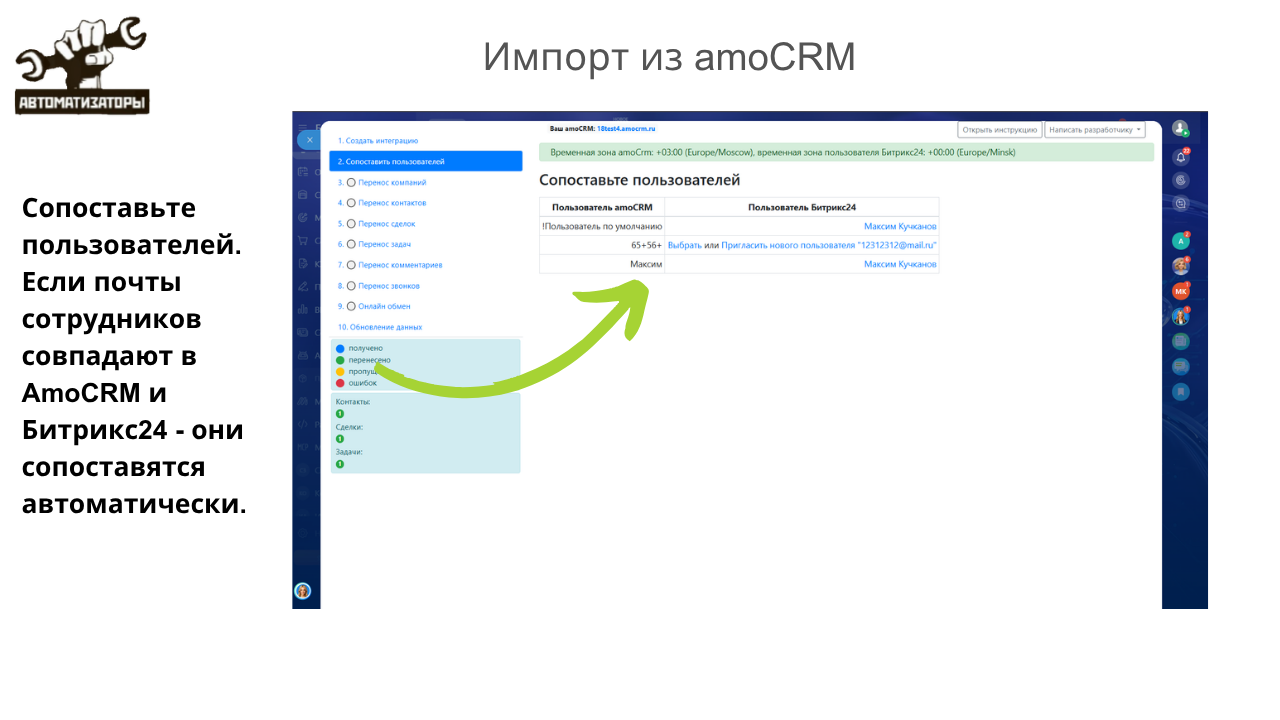Toggle the radio circle beside Перенос компаний
1280x720 pixels.
tap(351, 183)
